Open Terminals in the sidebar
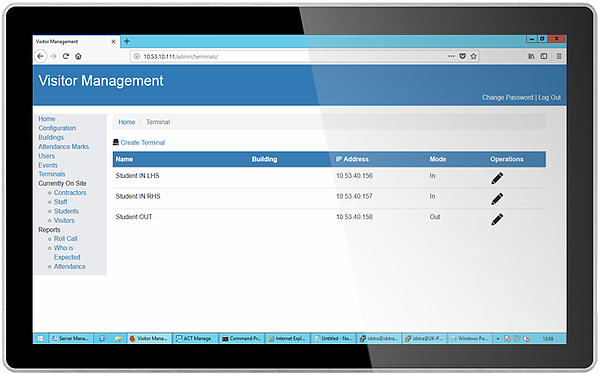Screen dimensions: 600x374 (52, 174)
